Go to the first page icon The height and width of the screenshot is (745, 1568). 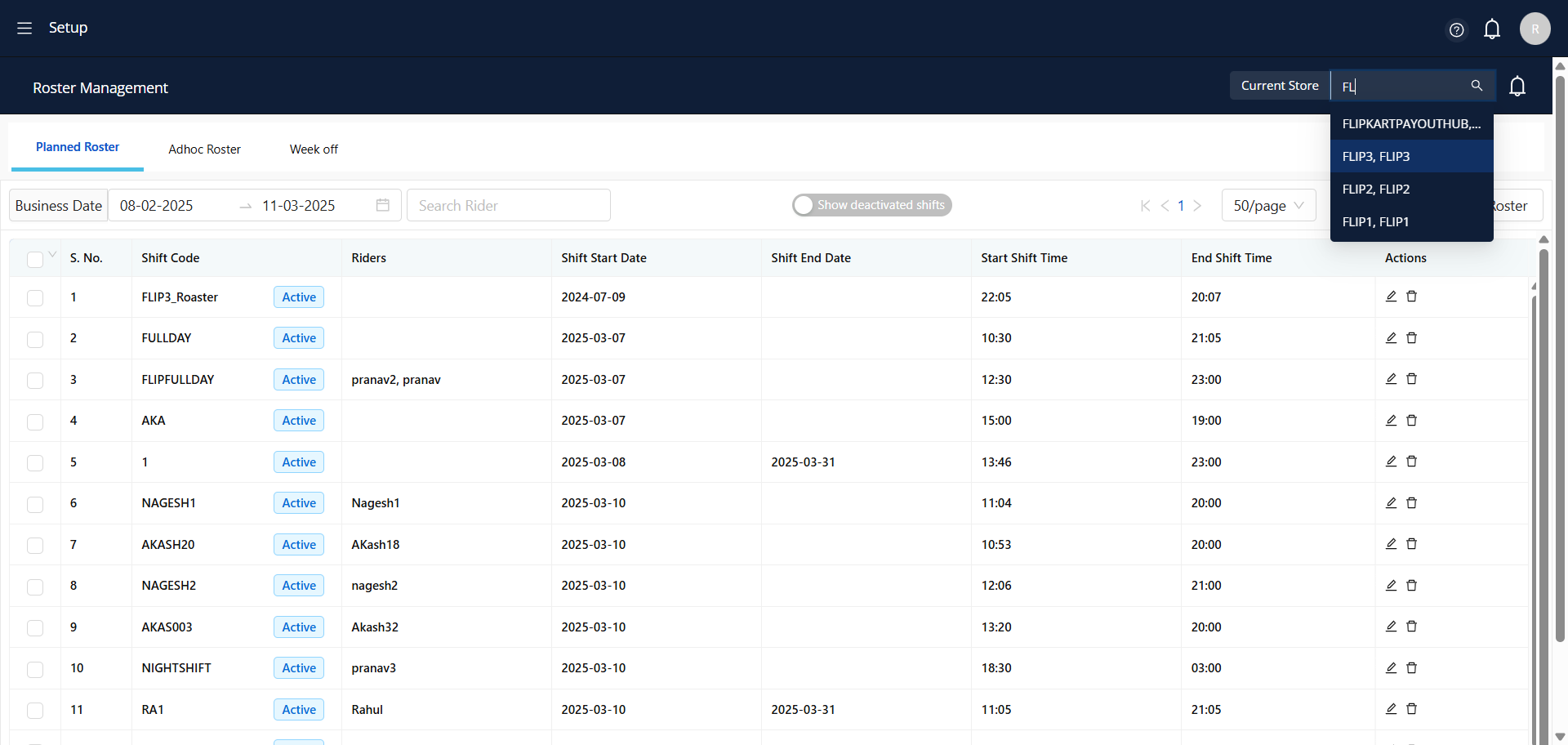[1145, 206]
